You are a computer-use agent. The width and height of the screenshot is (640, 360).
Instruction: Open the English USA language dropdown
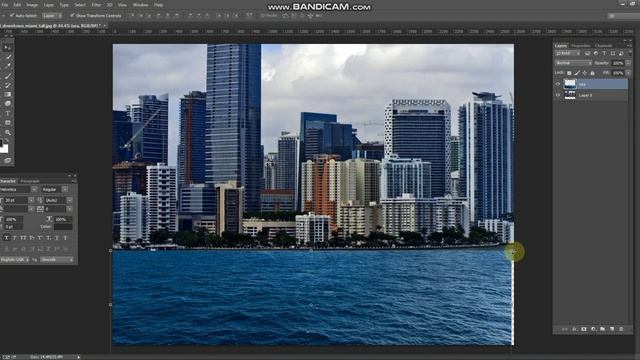(x=15, y=260)
